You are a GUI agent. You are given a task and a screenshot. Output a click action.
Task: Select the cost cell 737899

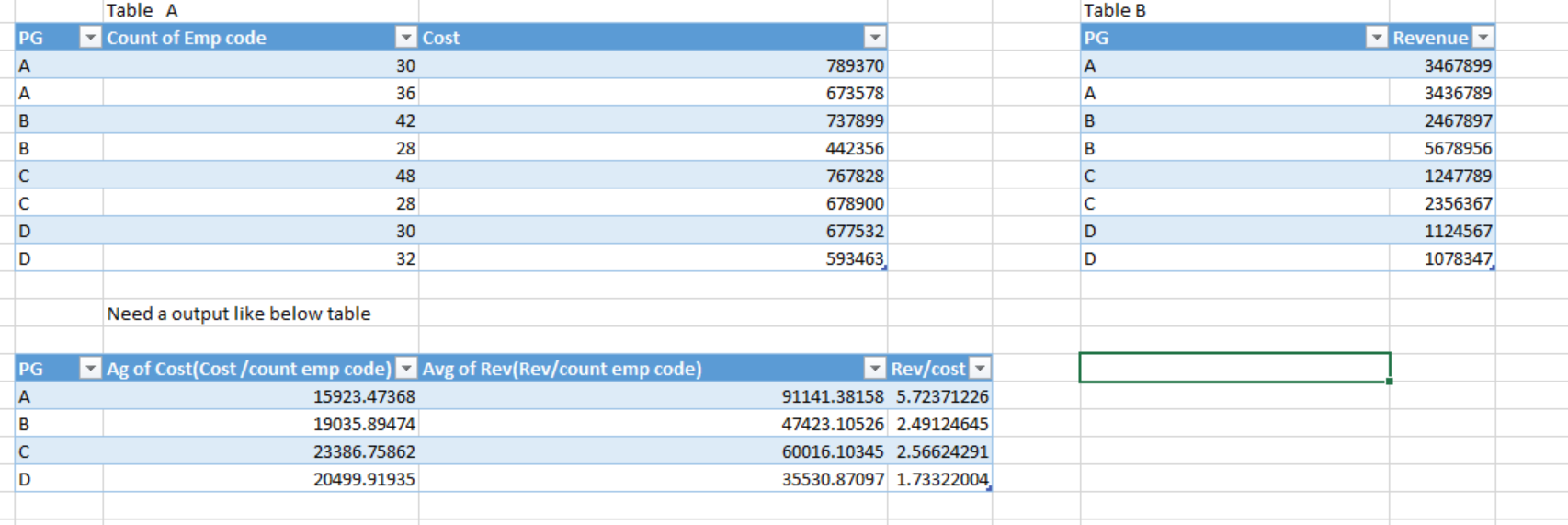click(x=653, y=120)
